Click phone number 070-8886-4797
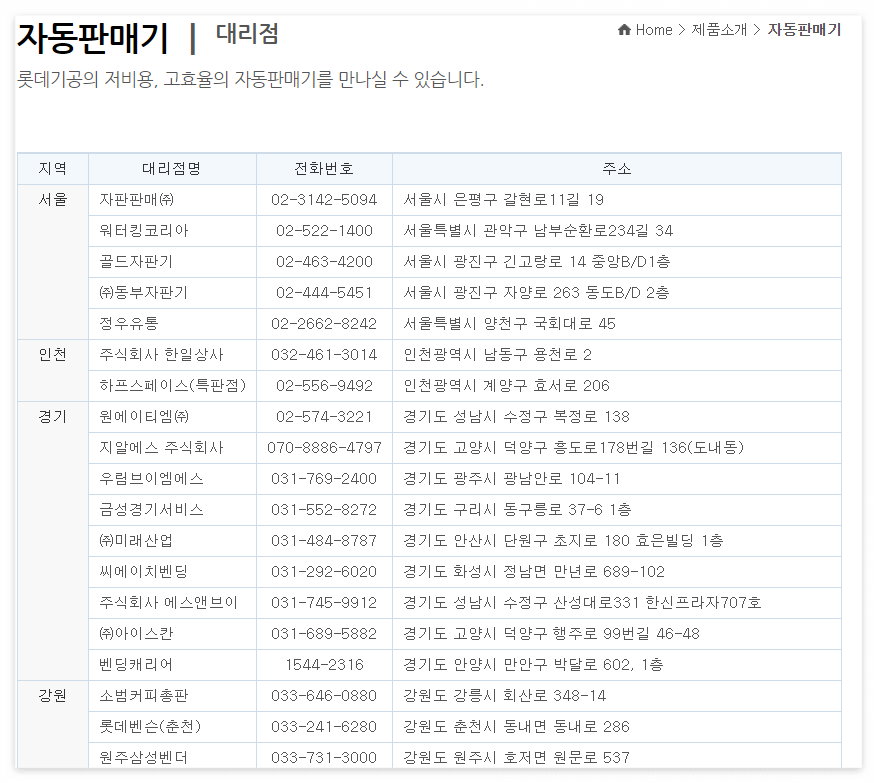This screenshot has height=783, width=877. pyautogui.click(x=324, y=447)
